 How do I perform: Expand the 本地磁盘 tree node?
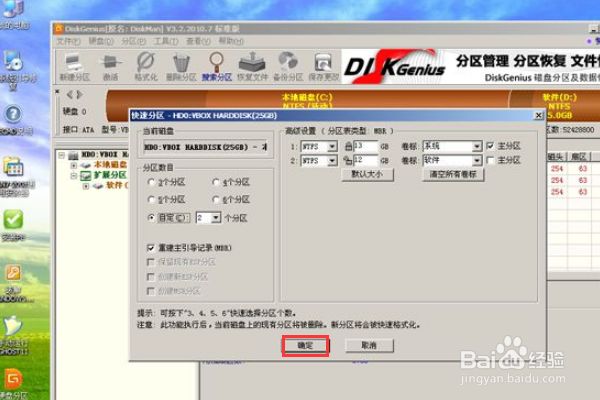click(74, 165)
